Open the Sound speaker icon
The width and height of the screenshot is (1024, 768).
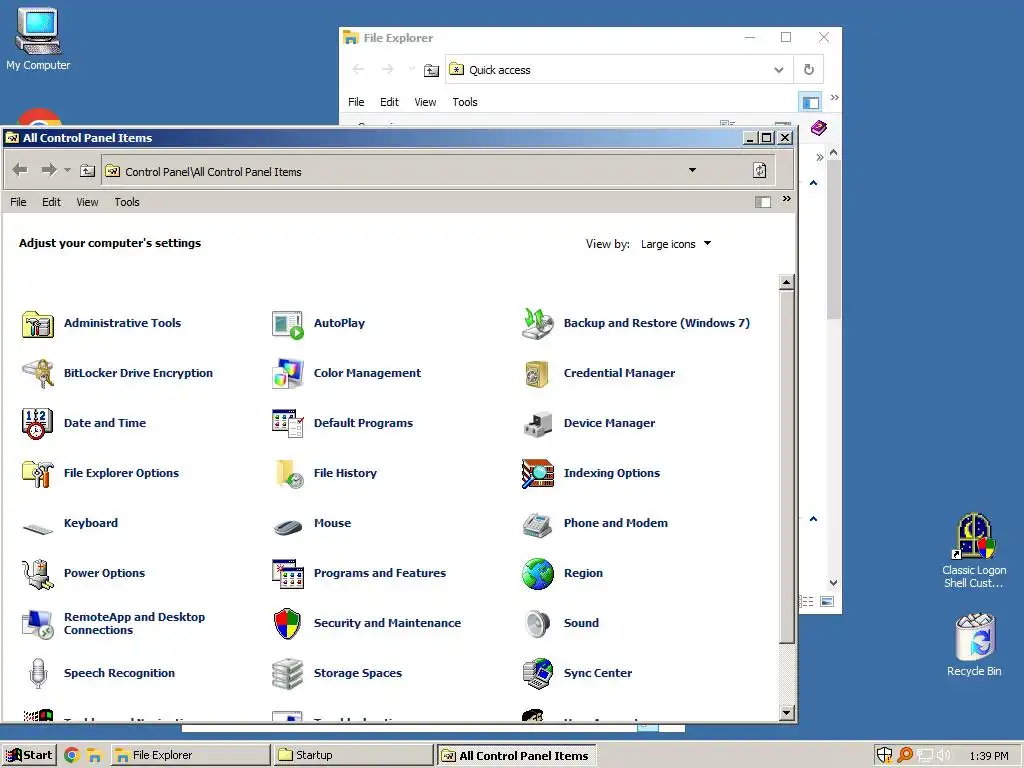537,624
